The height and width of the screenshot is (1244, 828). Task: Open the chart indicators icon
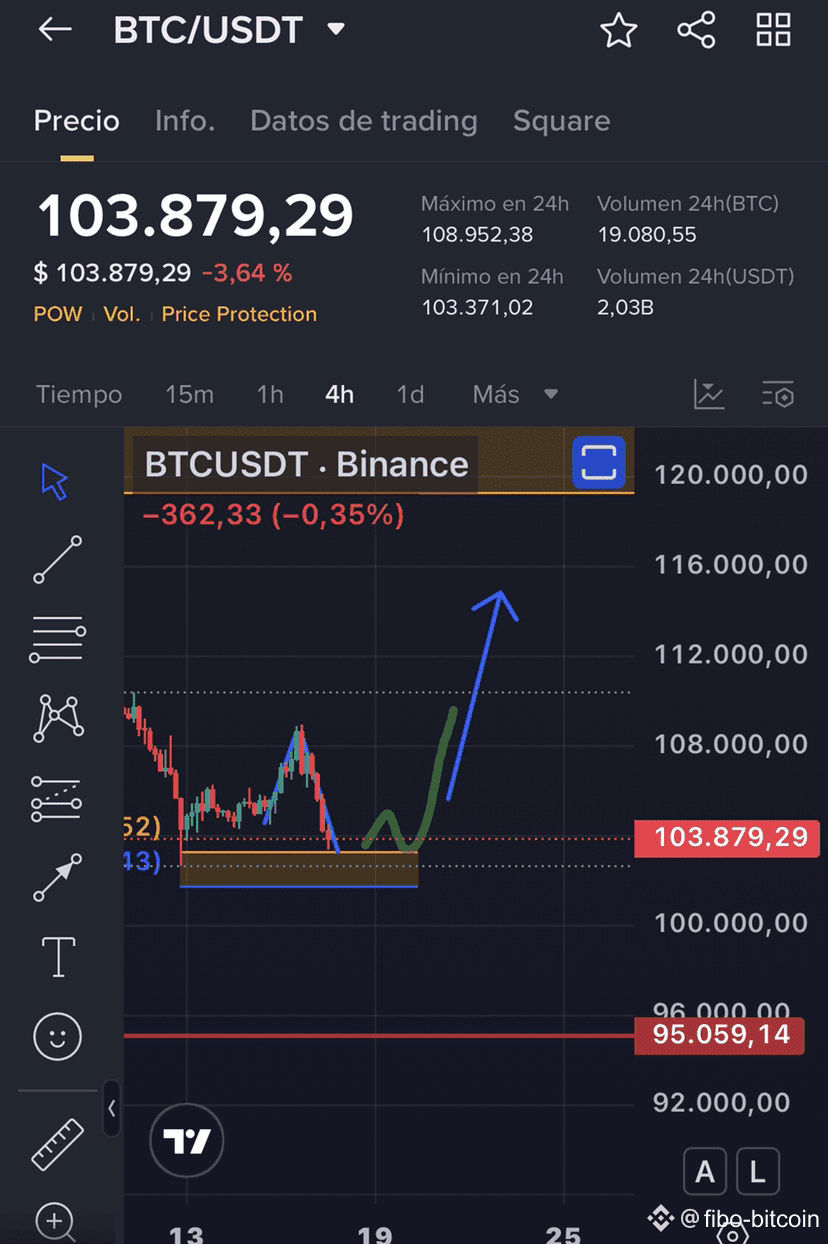tap(709, 394)
